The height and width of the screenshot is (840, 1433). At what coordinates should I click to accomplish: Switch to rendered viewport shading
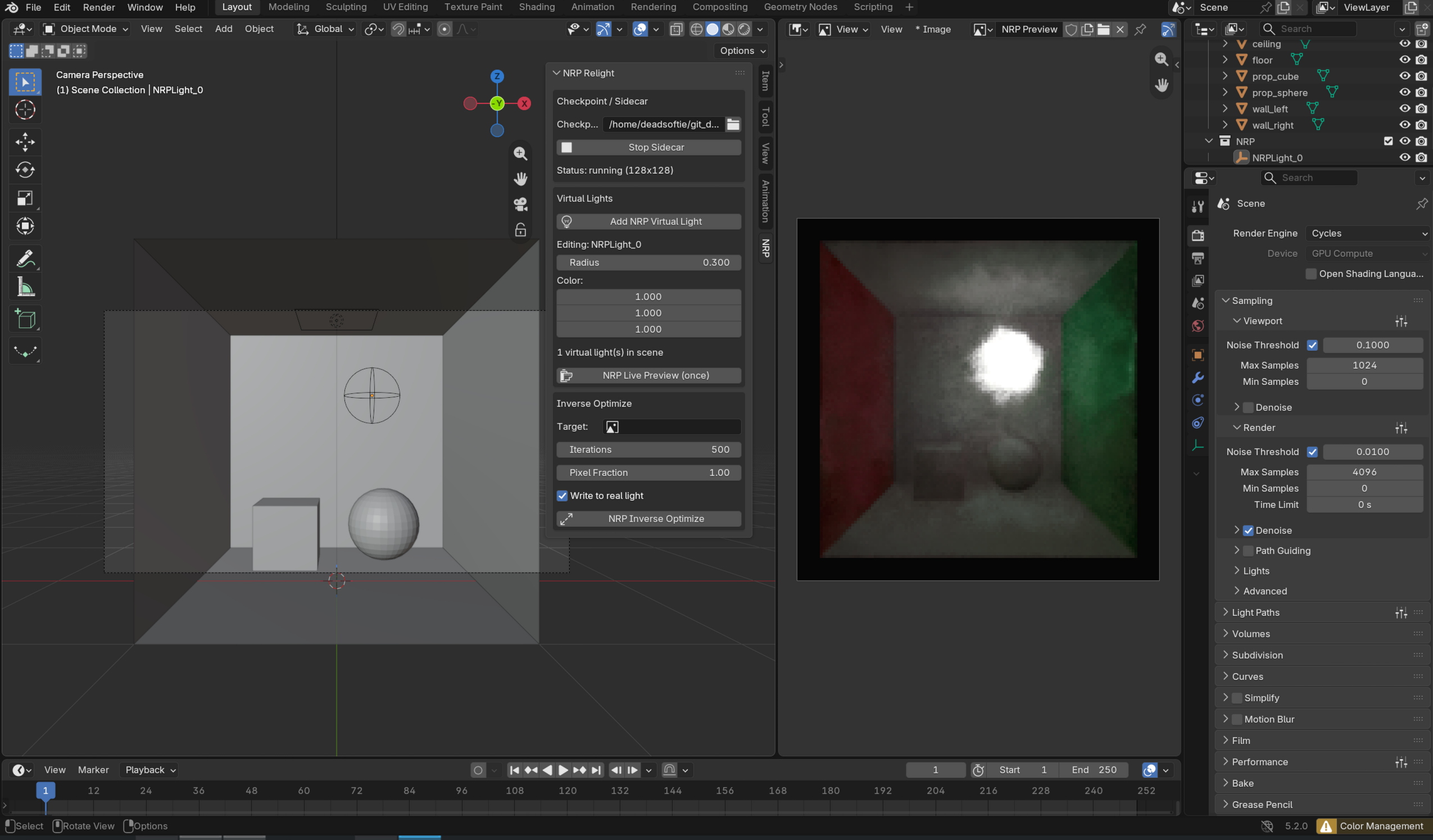click(x=745, y=29)
